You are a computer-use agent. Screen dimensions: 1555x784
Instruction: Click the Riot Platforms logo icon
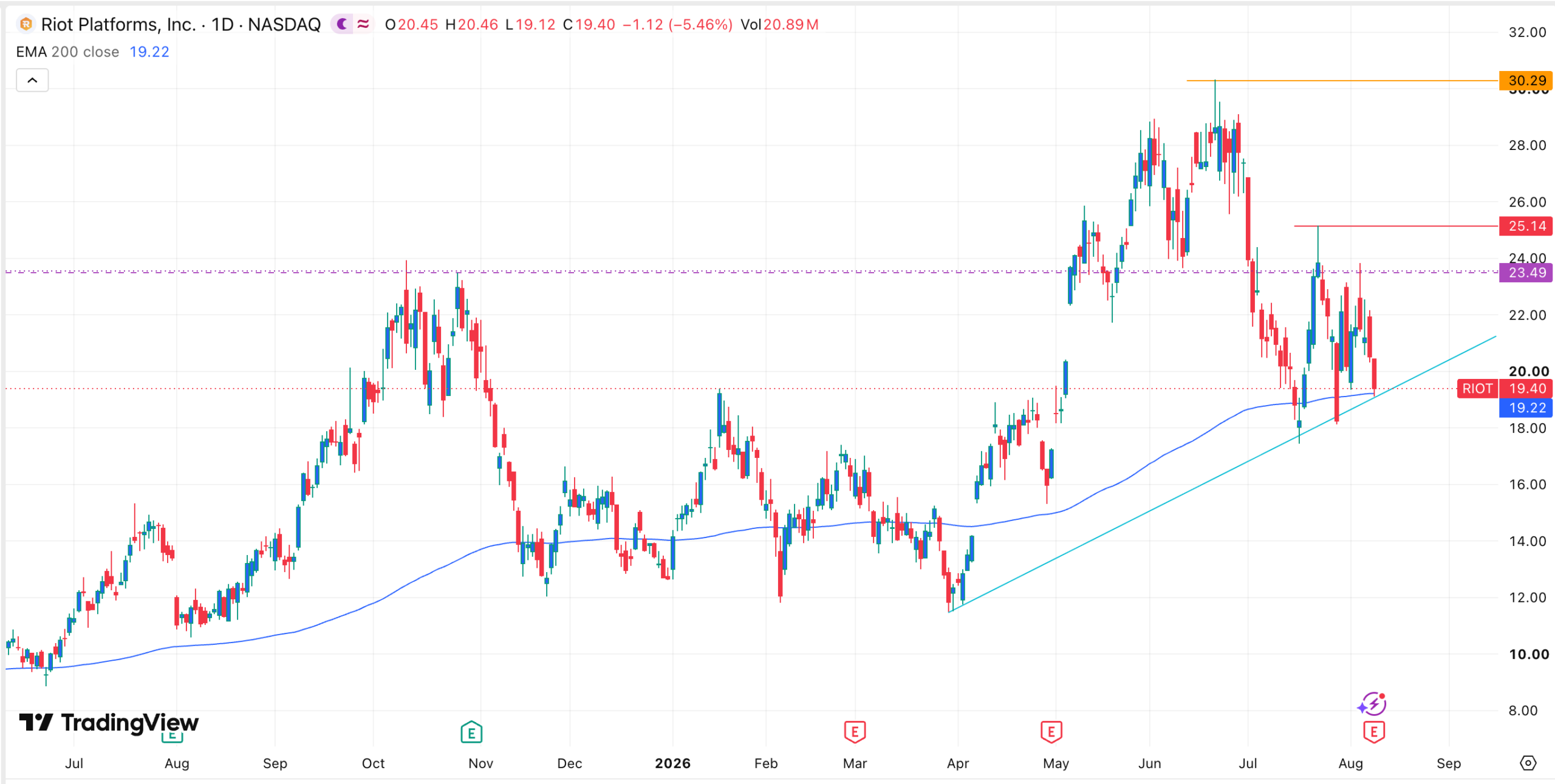pos(26,24)
